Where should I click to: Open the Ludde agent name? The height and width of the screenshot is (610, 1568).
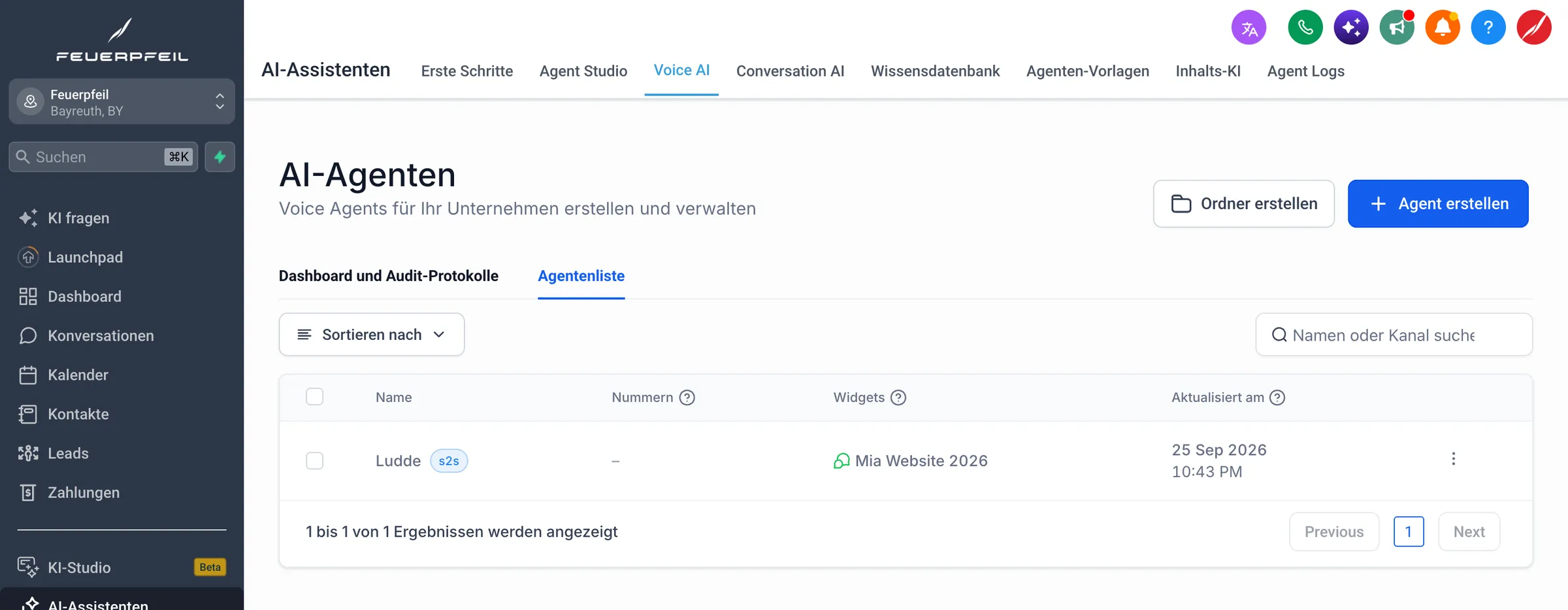click(x=398, y=461)
